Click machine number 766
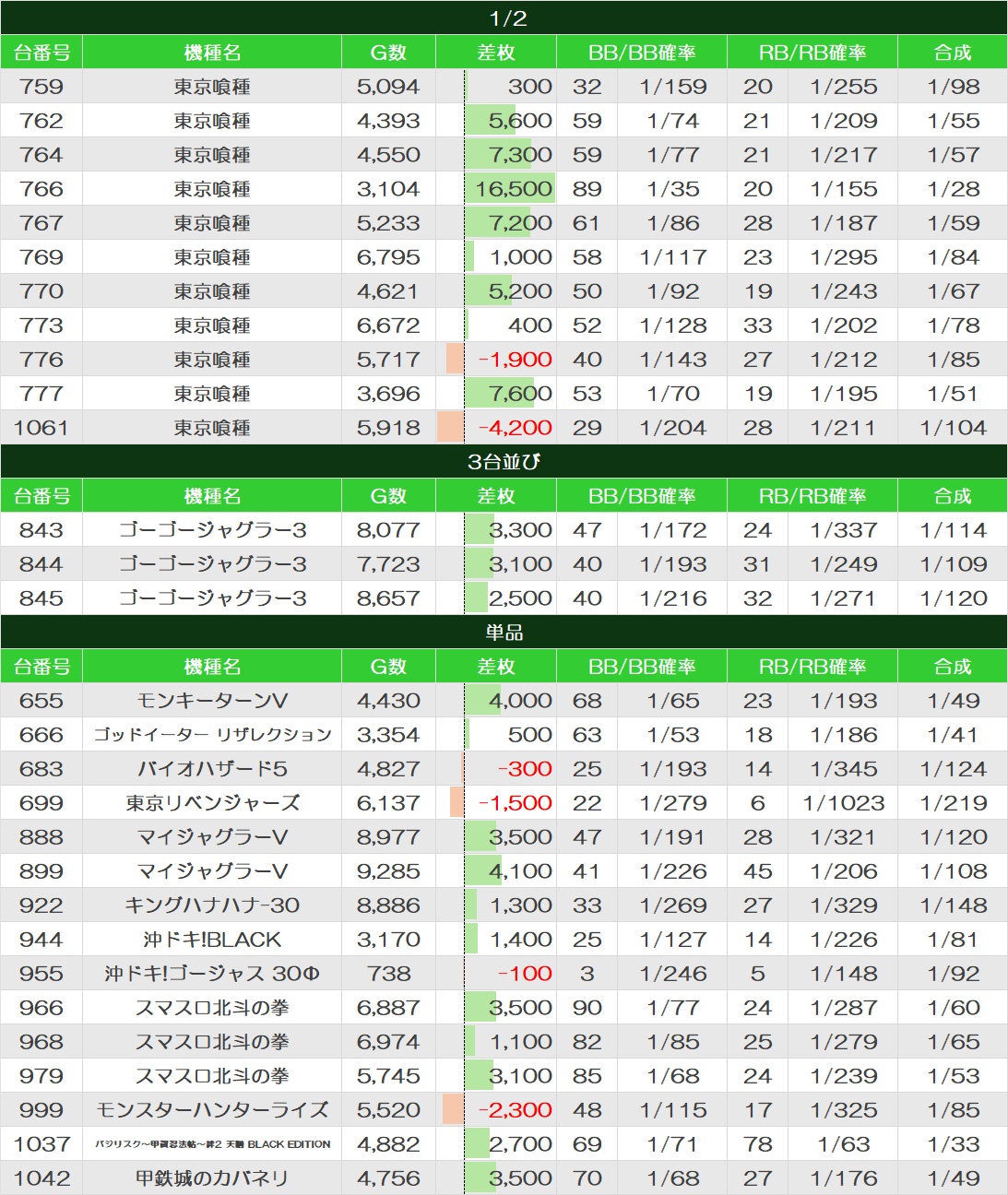This screenshot has width=1008, height=1195. coord(42,189)
